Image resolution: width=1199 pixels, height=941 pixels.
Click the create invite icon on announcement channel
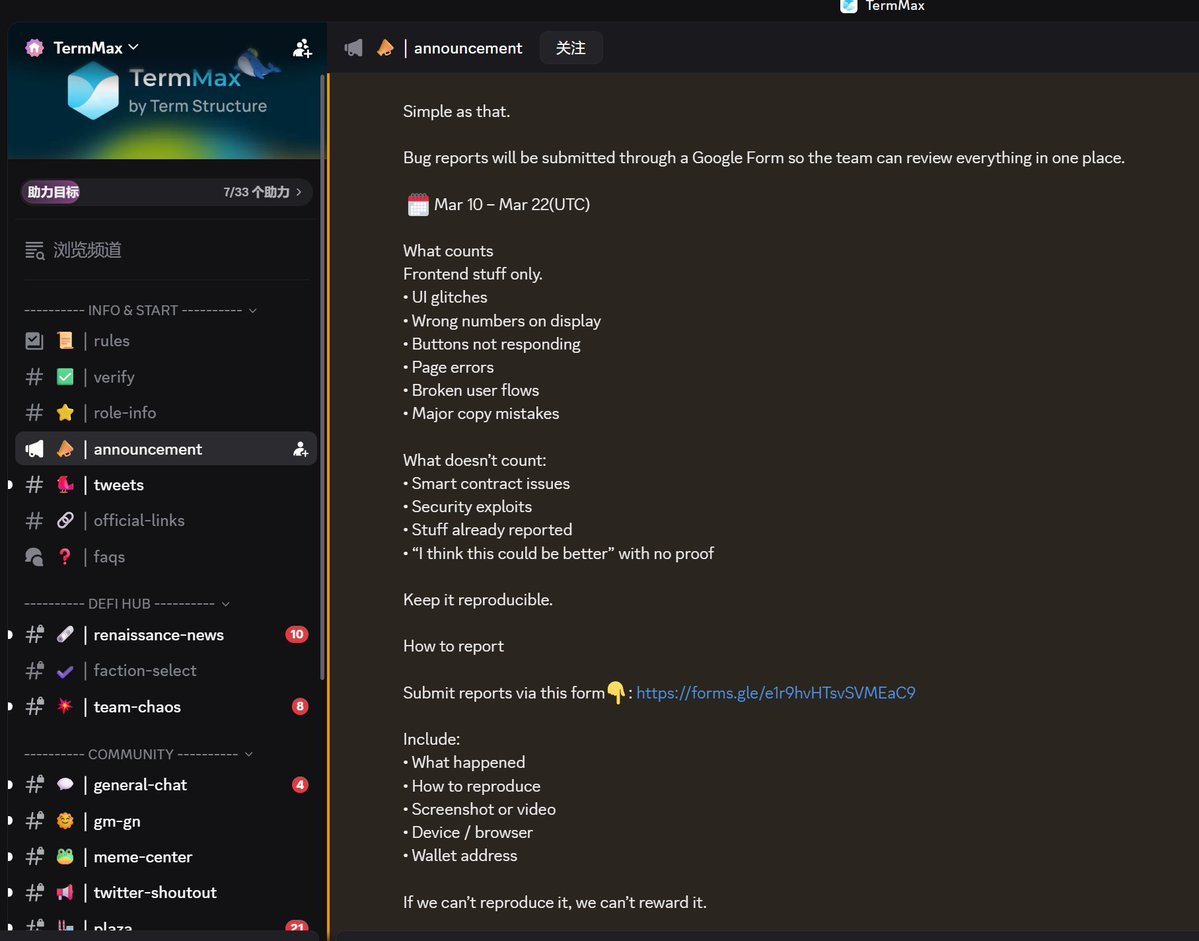pyautogui.click(x=300, y=449)
